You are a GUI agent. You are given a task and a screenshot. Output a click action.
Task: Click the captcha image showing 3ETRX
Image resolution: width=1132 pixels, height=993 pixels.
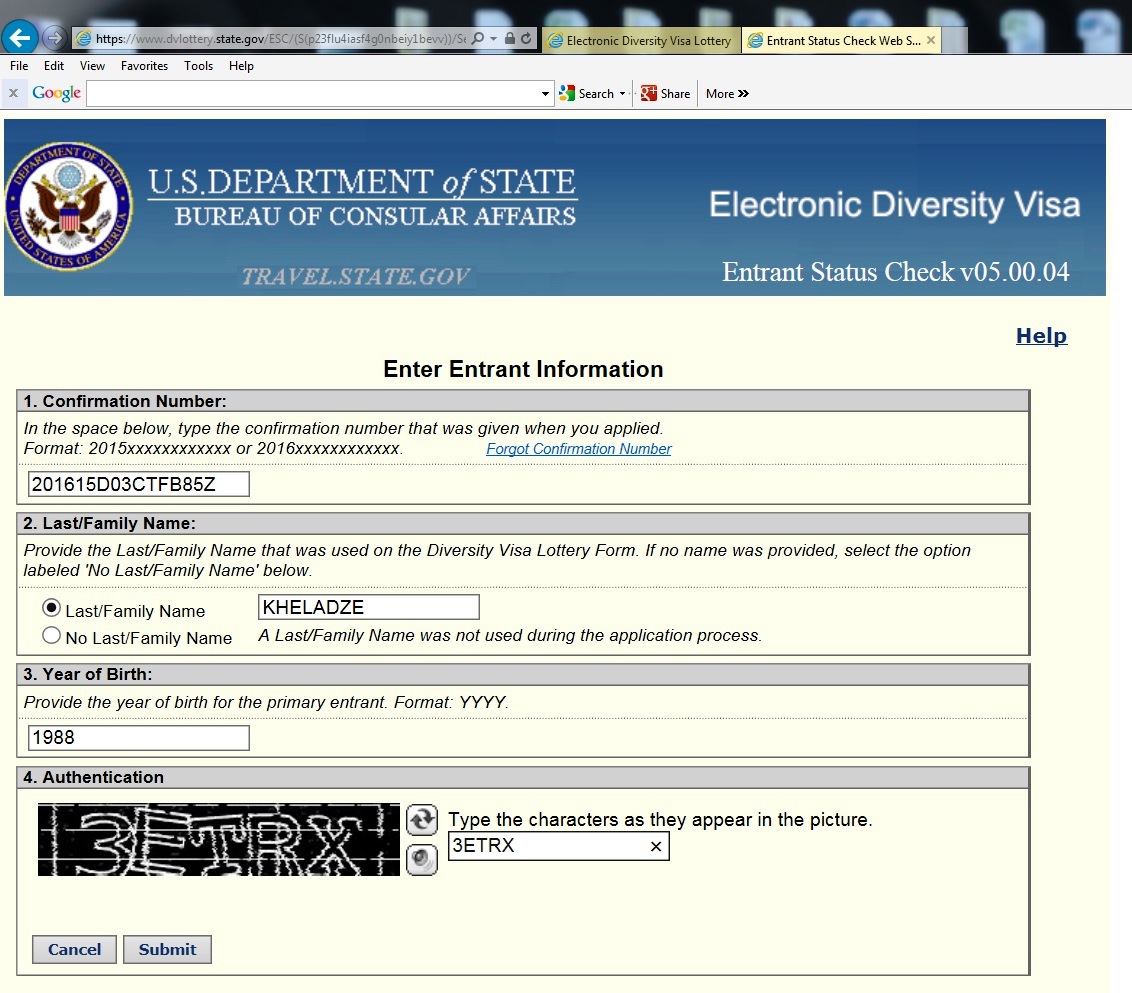click(x=219, y=840)
